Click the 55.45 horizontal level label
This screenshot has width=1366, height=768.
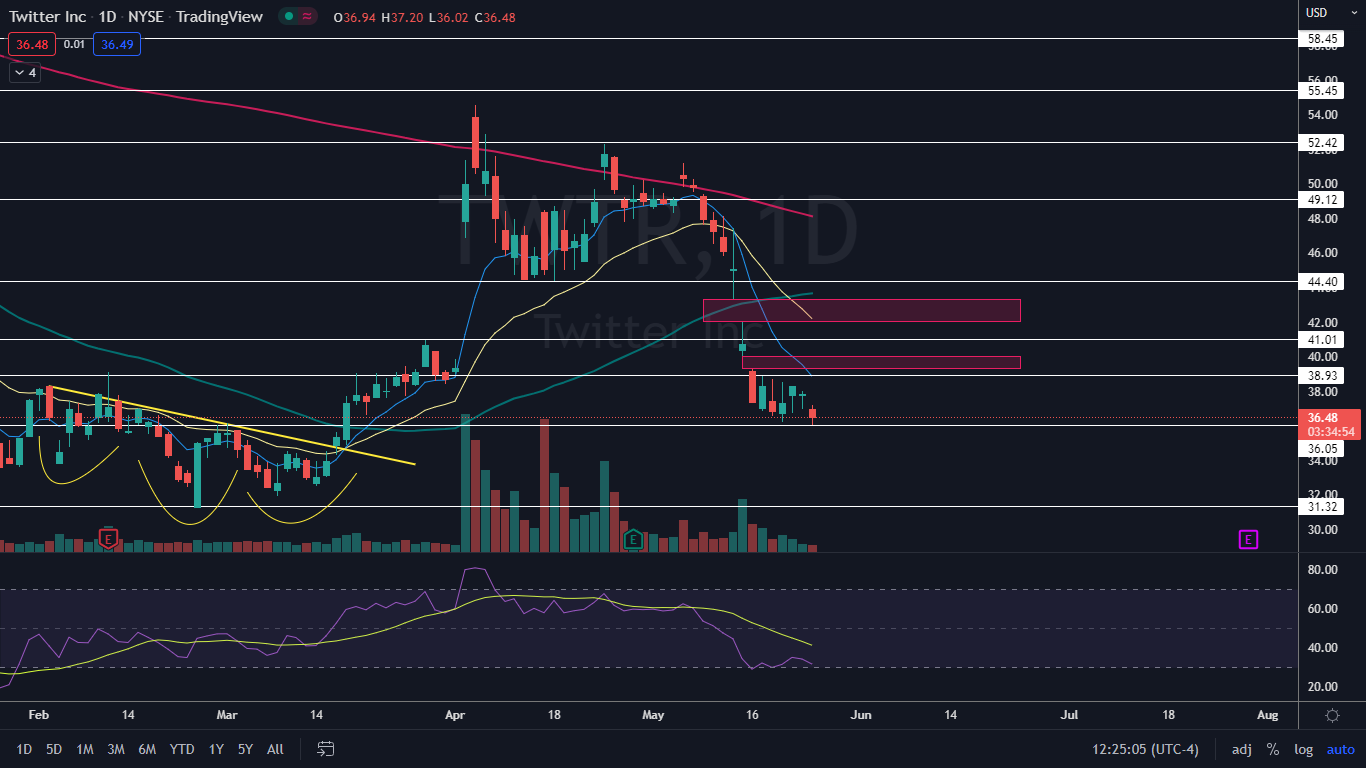click(x=1322, y=90)
